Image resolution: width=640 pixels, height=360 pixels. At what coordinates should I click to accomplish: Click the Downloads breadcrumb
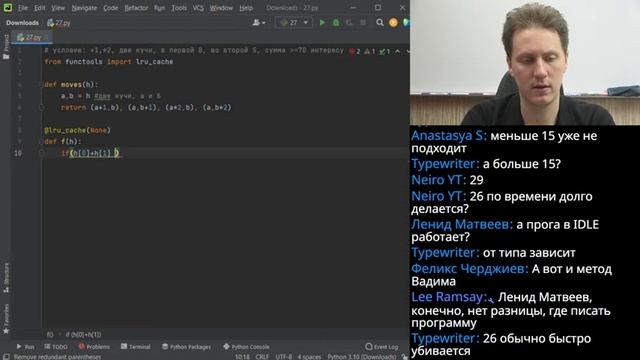click(22, 23)
